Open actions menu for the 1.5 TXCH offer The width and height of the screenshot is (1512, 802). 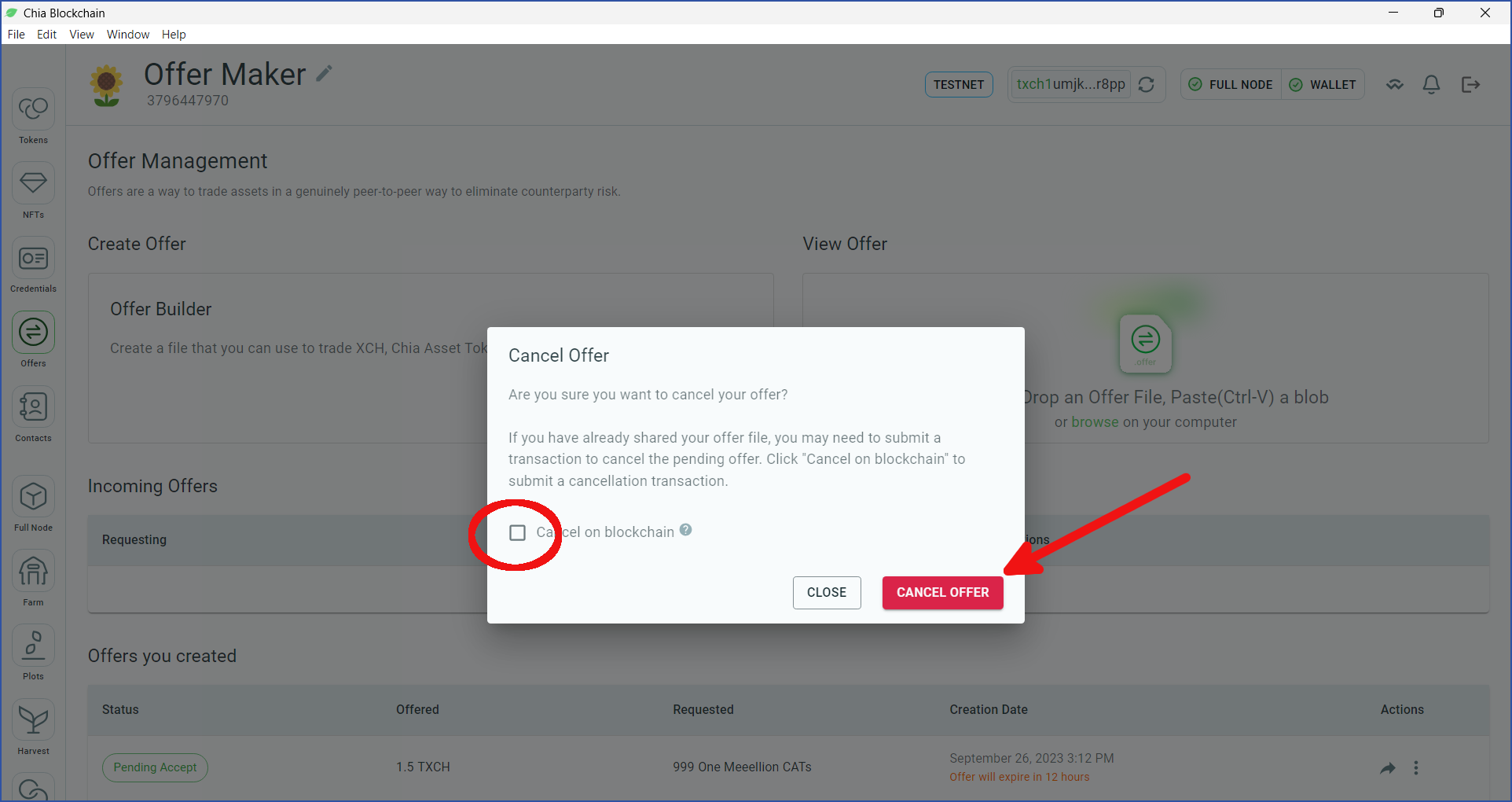point(1416,768)
